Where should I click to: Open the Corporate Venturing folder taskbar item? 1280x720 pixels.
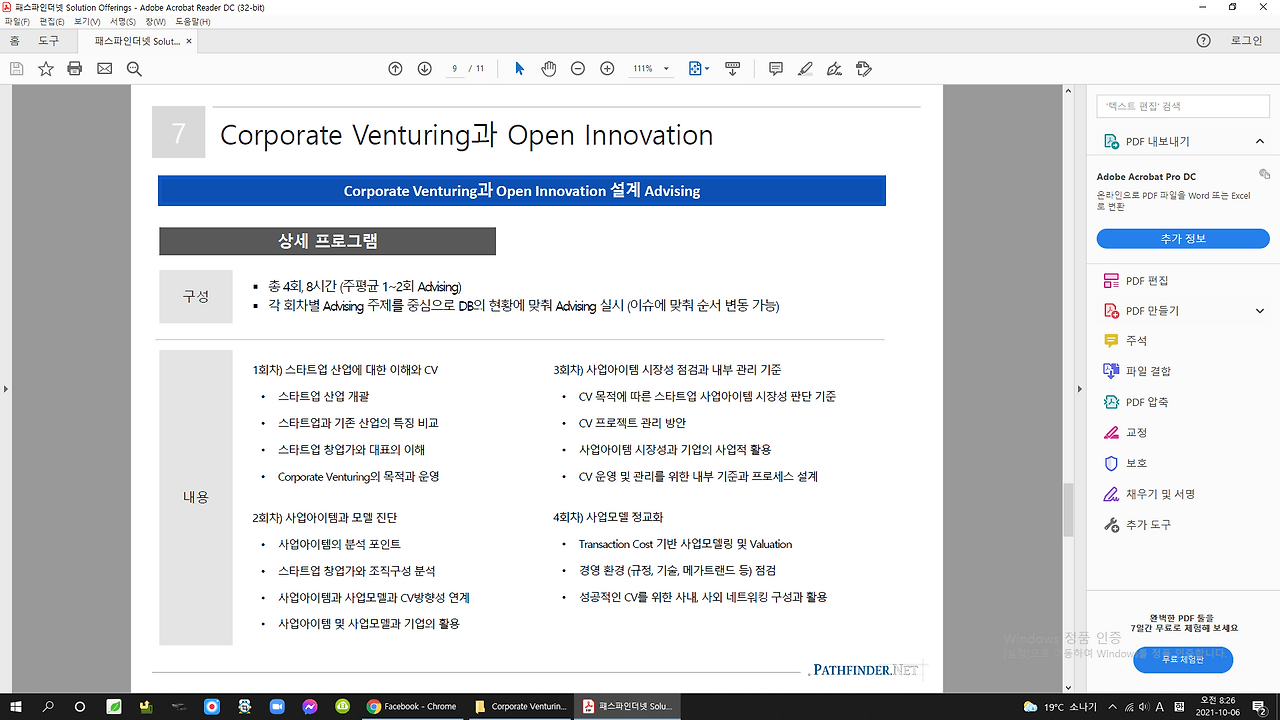(x=521, y=706)
